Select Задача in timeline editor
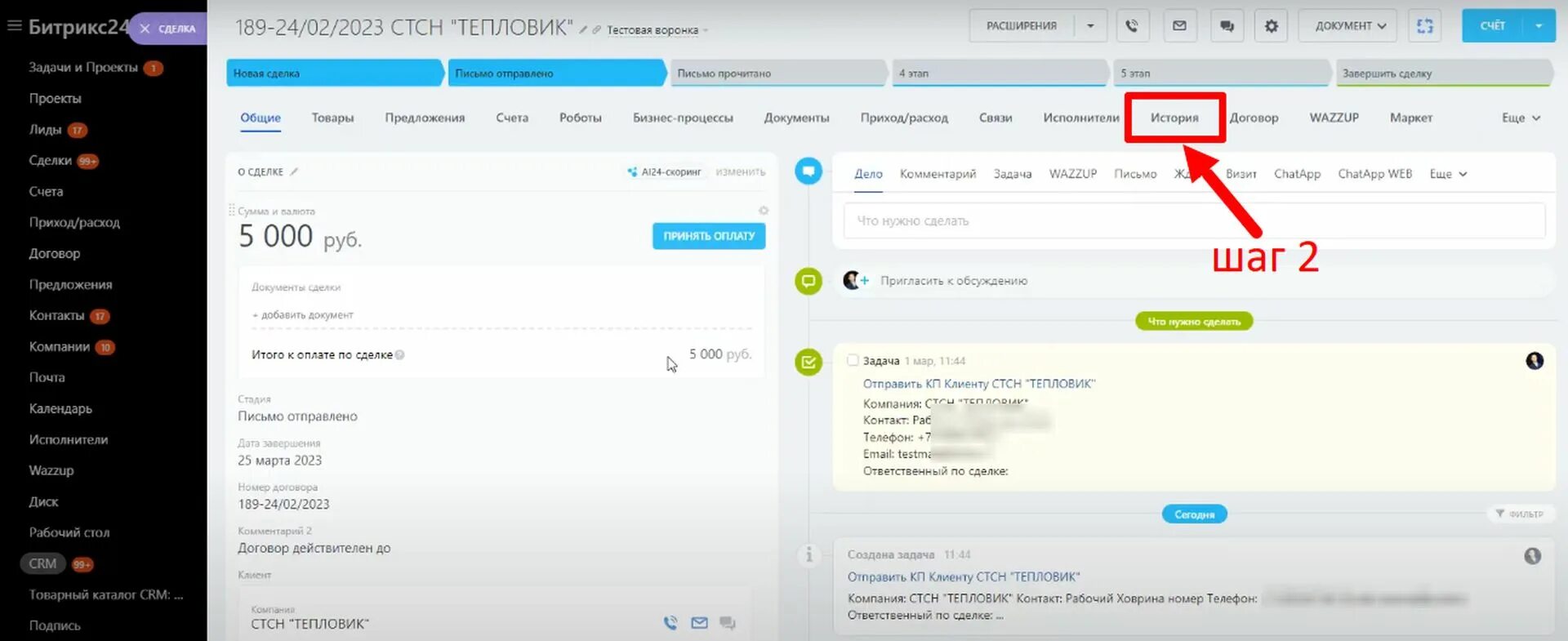Viewport: 1568px width, 641px height. (x=1013, y=174)
